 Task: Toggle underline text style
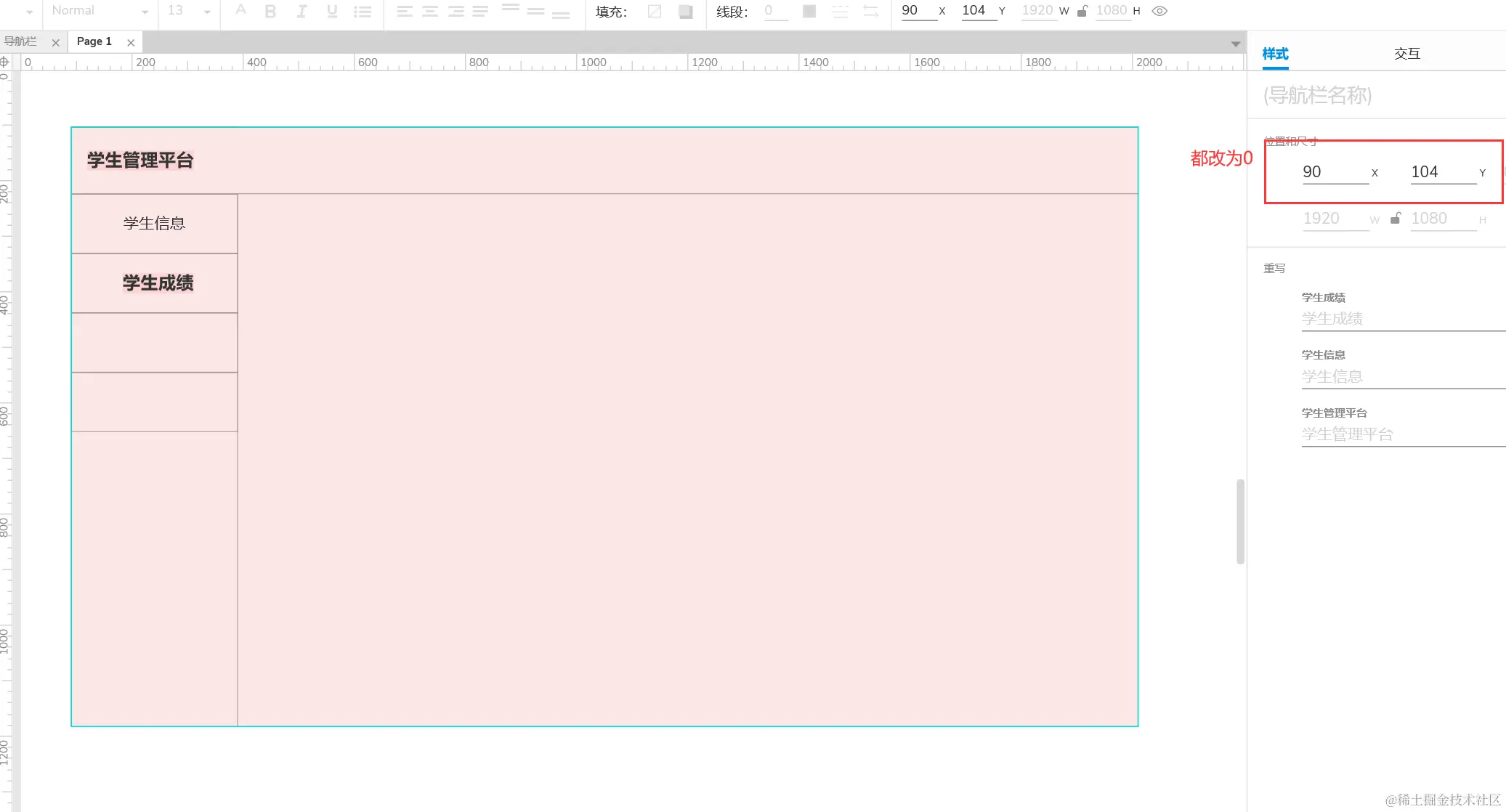332,11
